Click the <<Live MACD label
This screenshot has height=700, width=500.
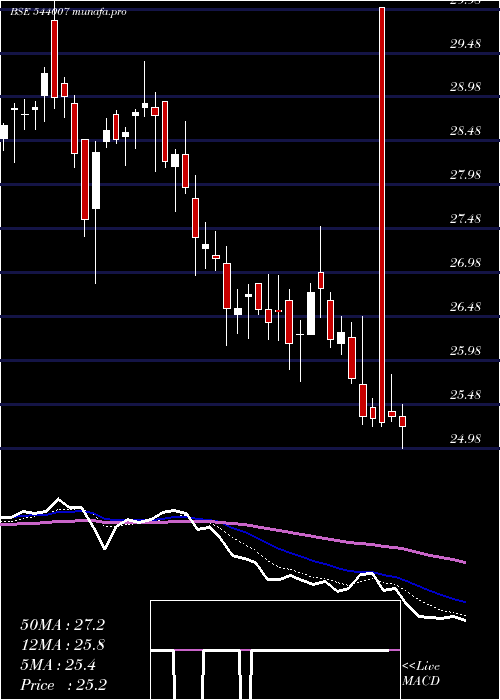(421, 674)
